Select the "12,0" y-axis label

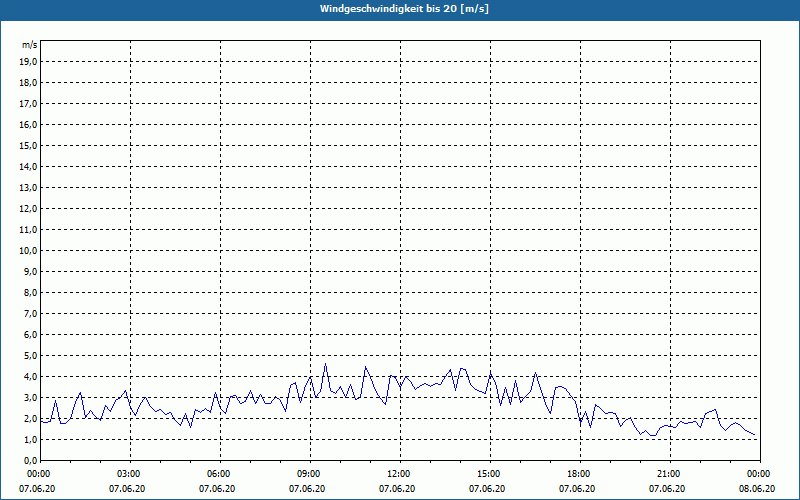[x=28, y=208]
